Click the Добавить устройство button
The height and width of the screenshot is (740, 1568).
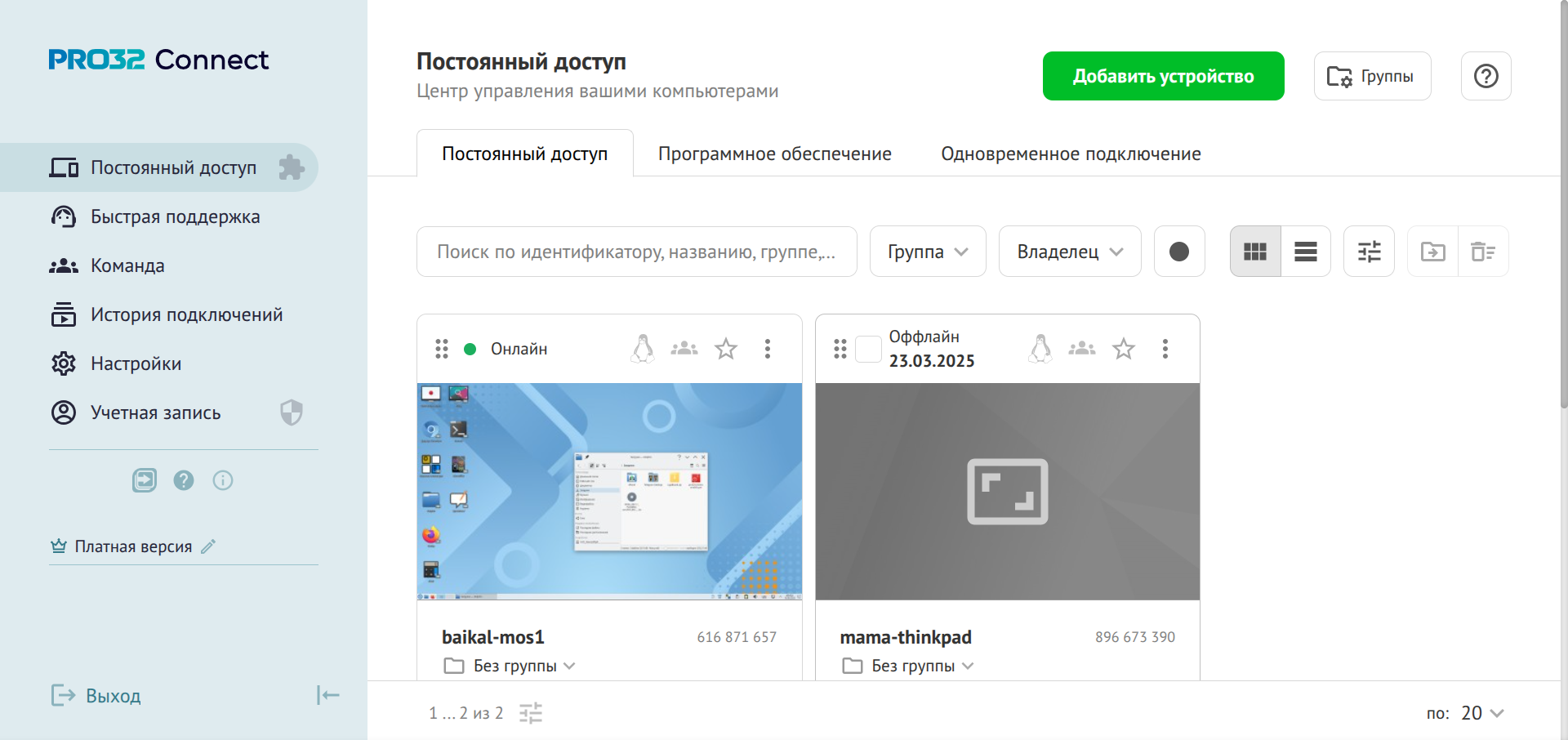[1163, 76]
